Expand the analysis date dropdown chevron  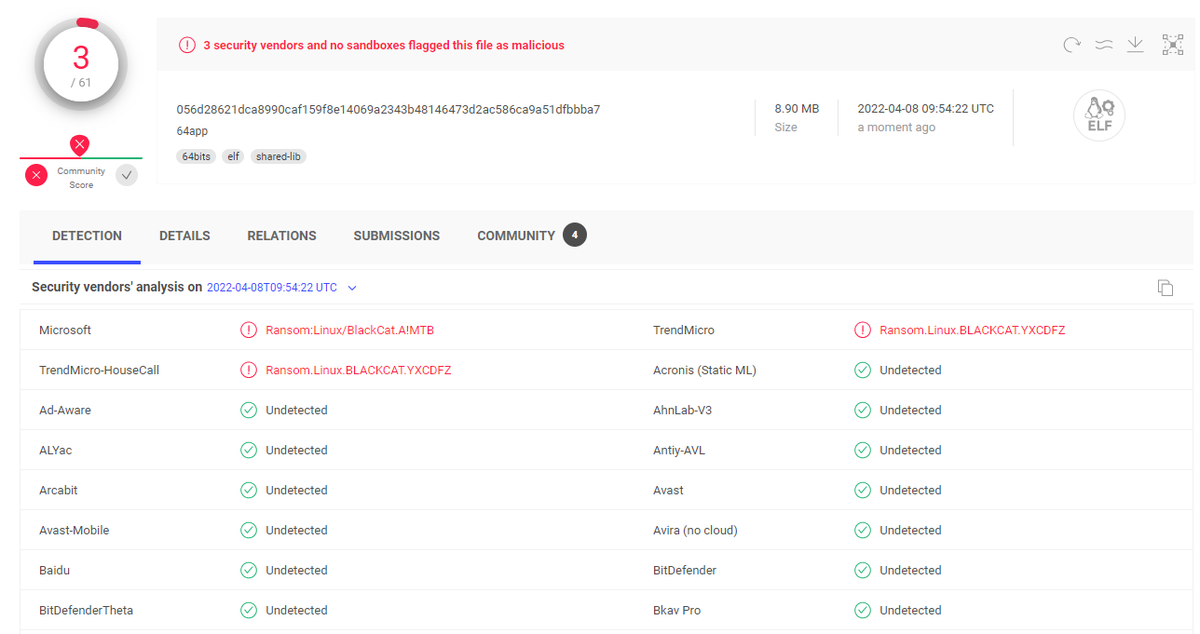(x=352, y=288)
